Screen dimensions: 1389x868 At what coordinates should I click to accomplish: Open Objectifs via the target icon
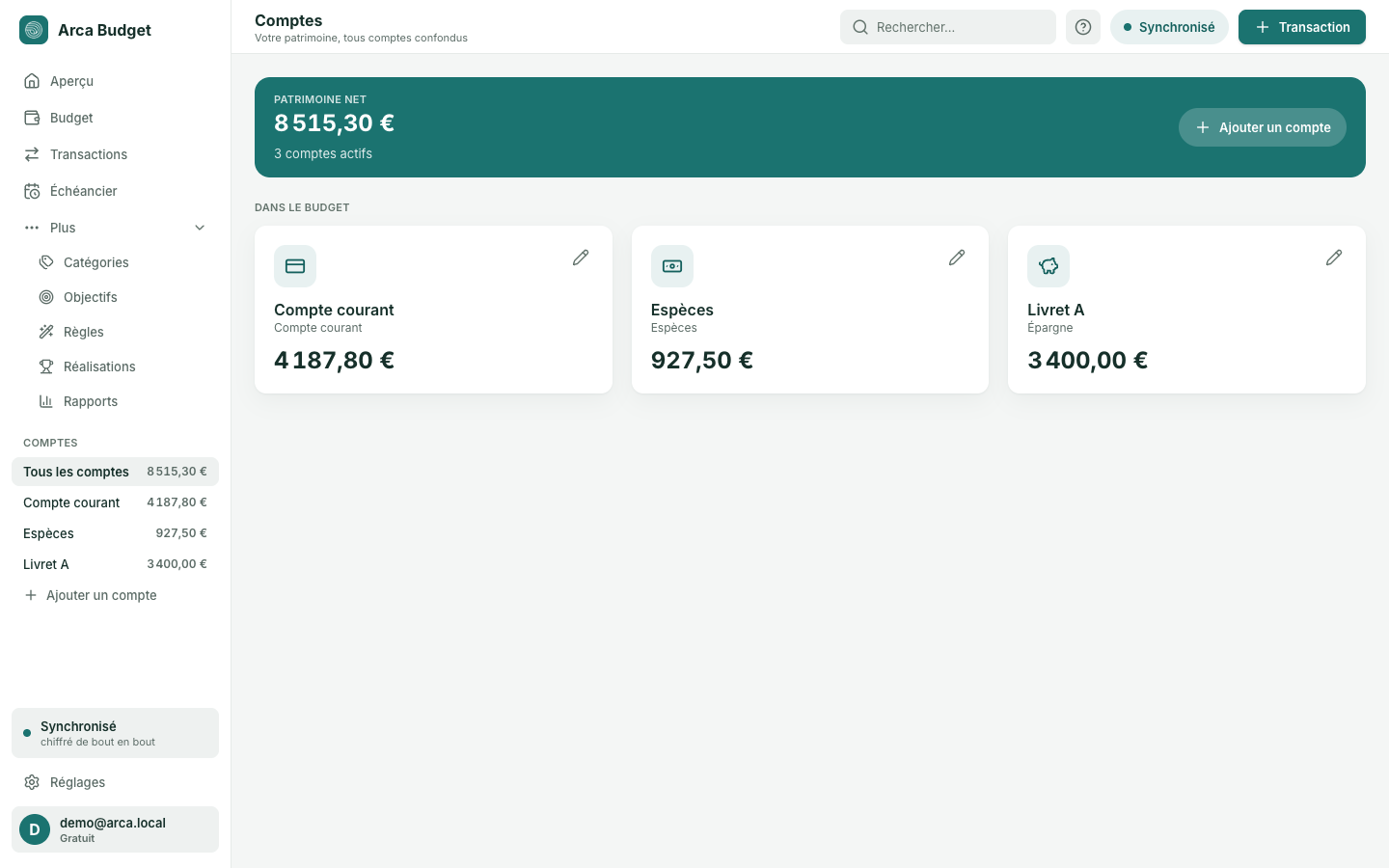point(46,297)
